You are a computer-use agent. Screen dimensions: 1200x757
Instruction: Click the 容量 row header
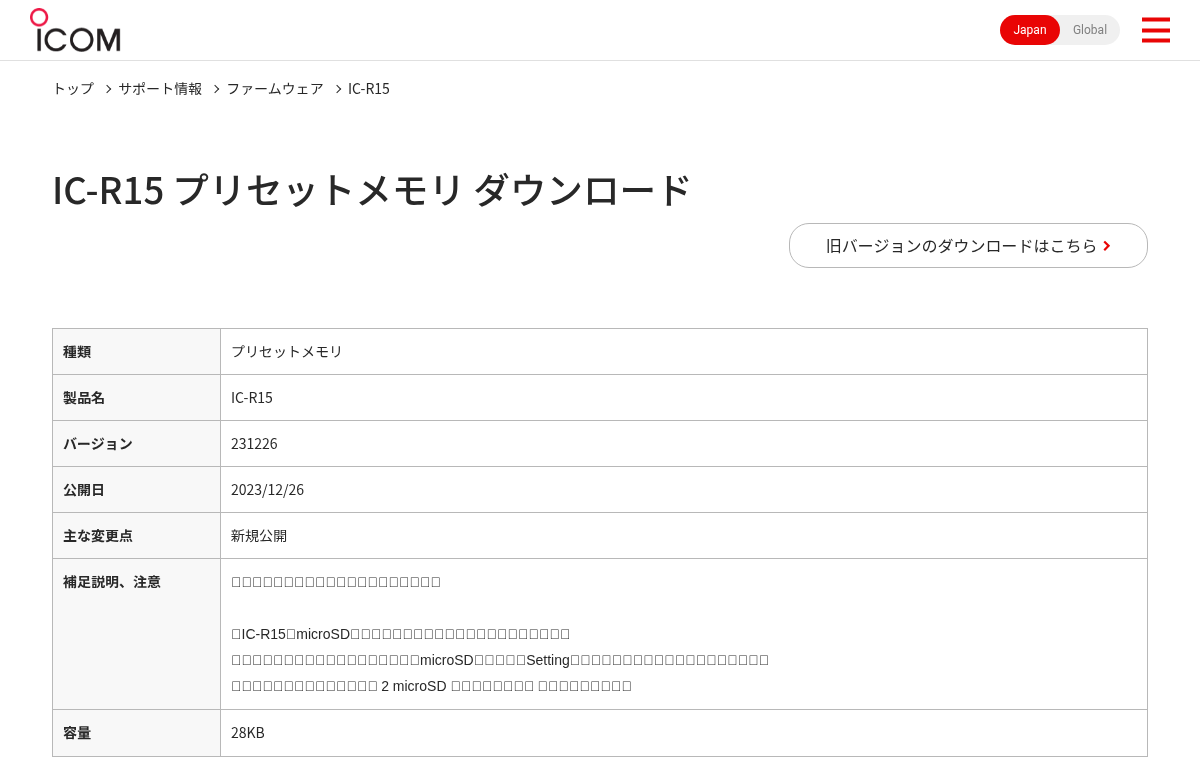[136, 733]
